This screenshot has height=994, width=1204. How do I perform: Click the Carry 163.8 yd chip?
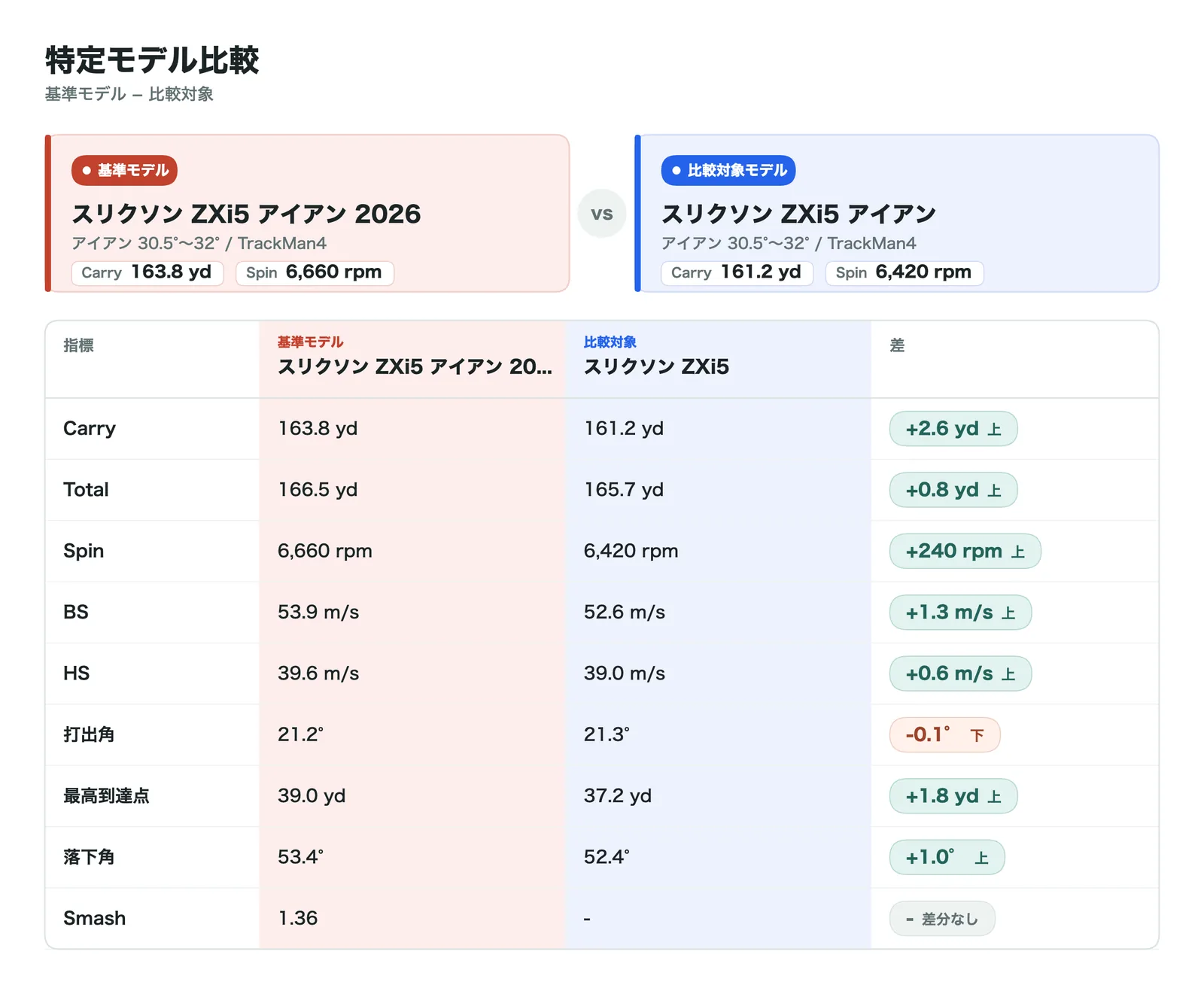tap(147, 272)
